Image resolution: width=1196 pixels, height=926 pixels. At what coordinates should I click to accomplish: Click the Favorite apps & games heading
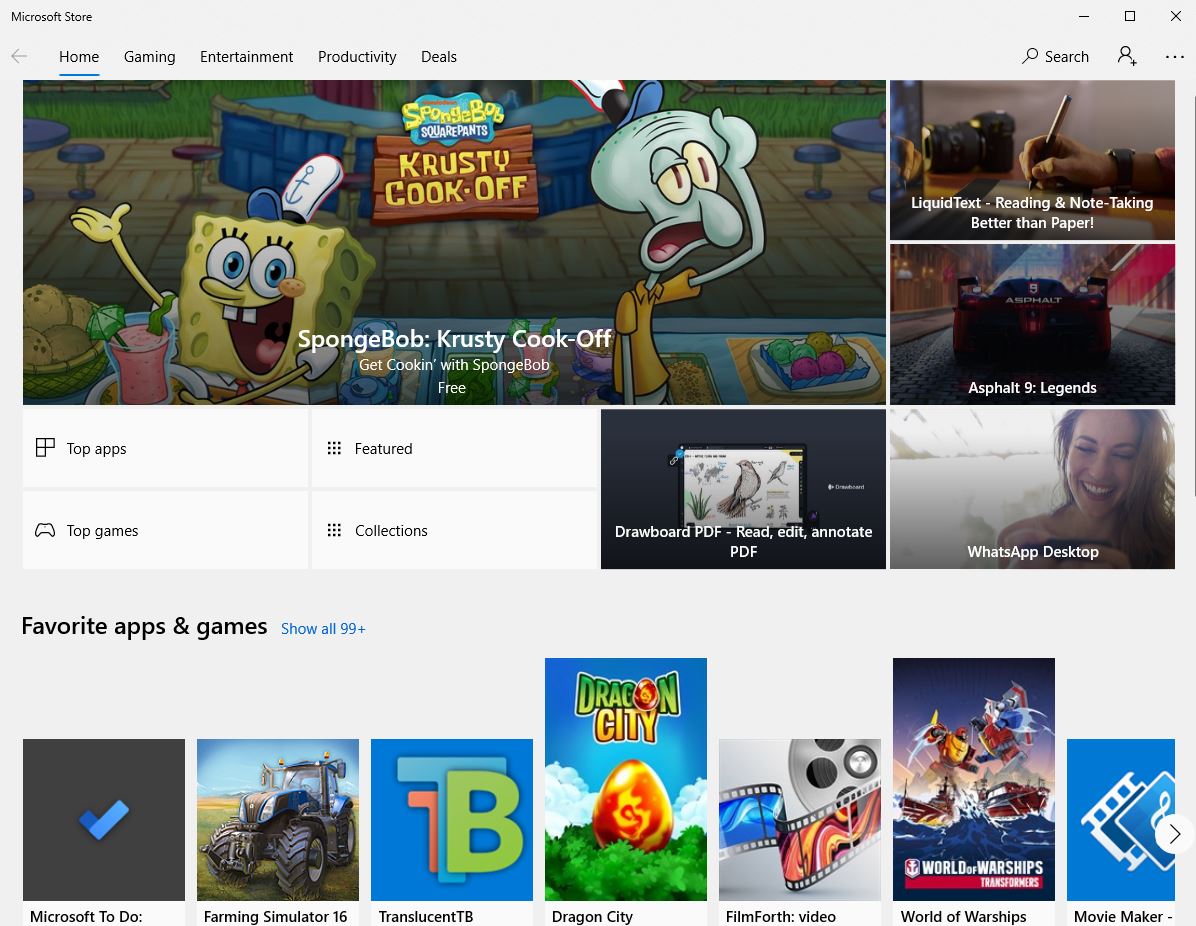point(144,626)
